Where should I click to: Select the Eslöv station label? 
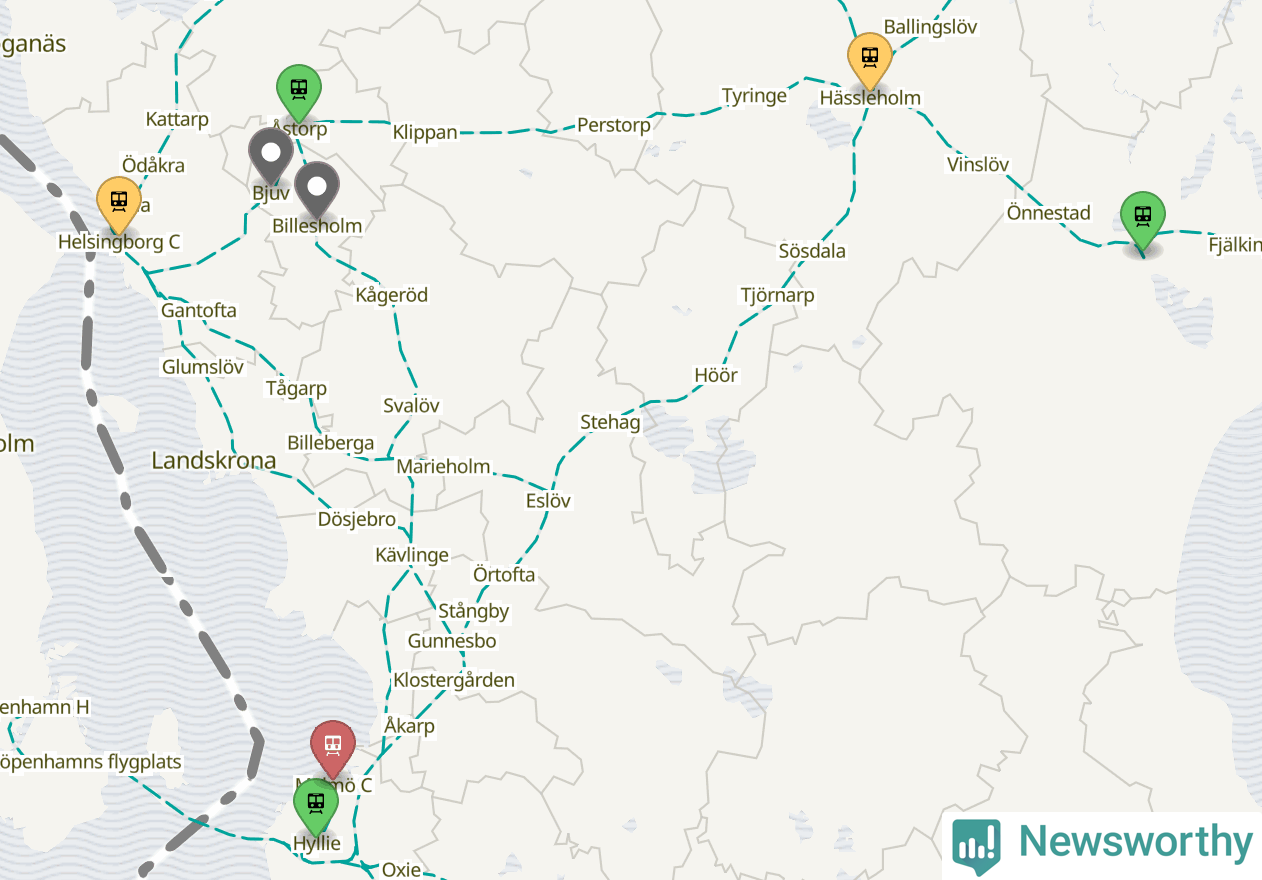click(548, 501)
